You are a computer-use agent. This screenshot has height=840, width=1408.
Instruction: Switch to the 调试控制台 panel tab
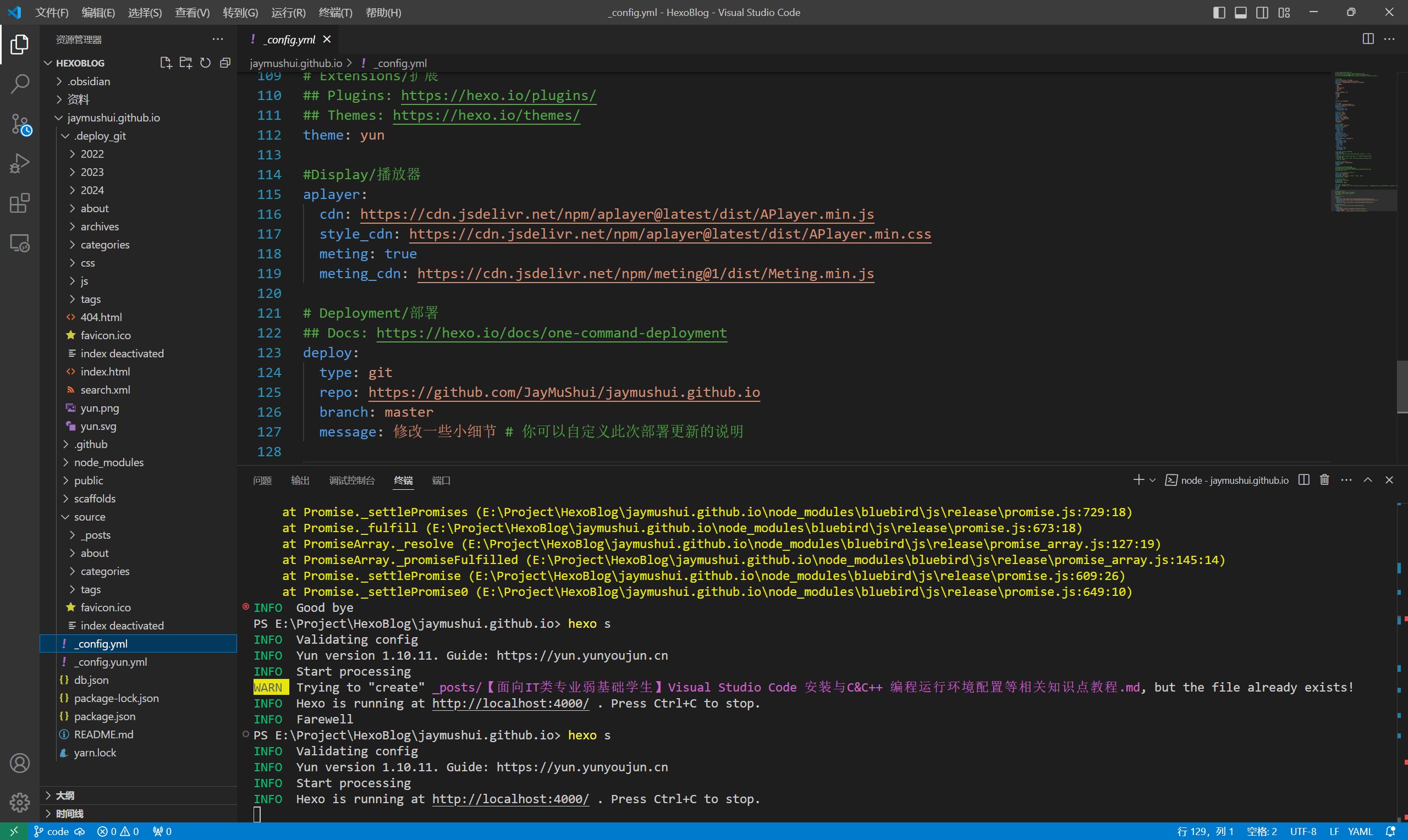click(x=351, y=480)
